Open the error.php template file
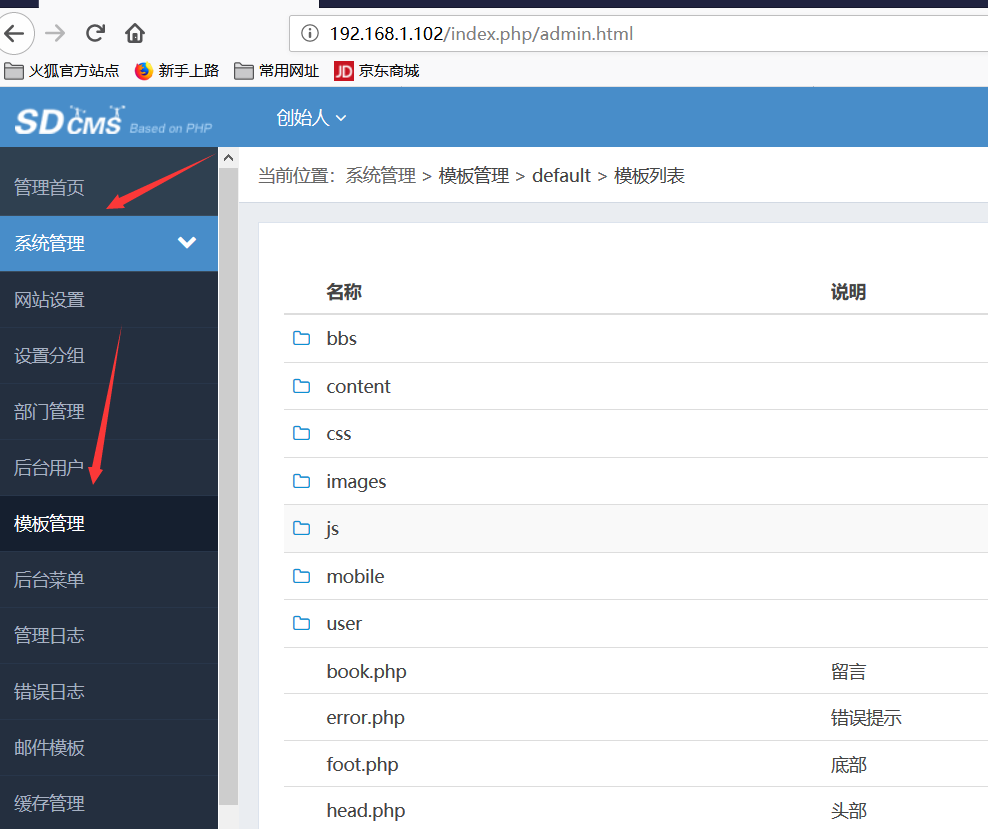 (365, 718)
